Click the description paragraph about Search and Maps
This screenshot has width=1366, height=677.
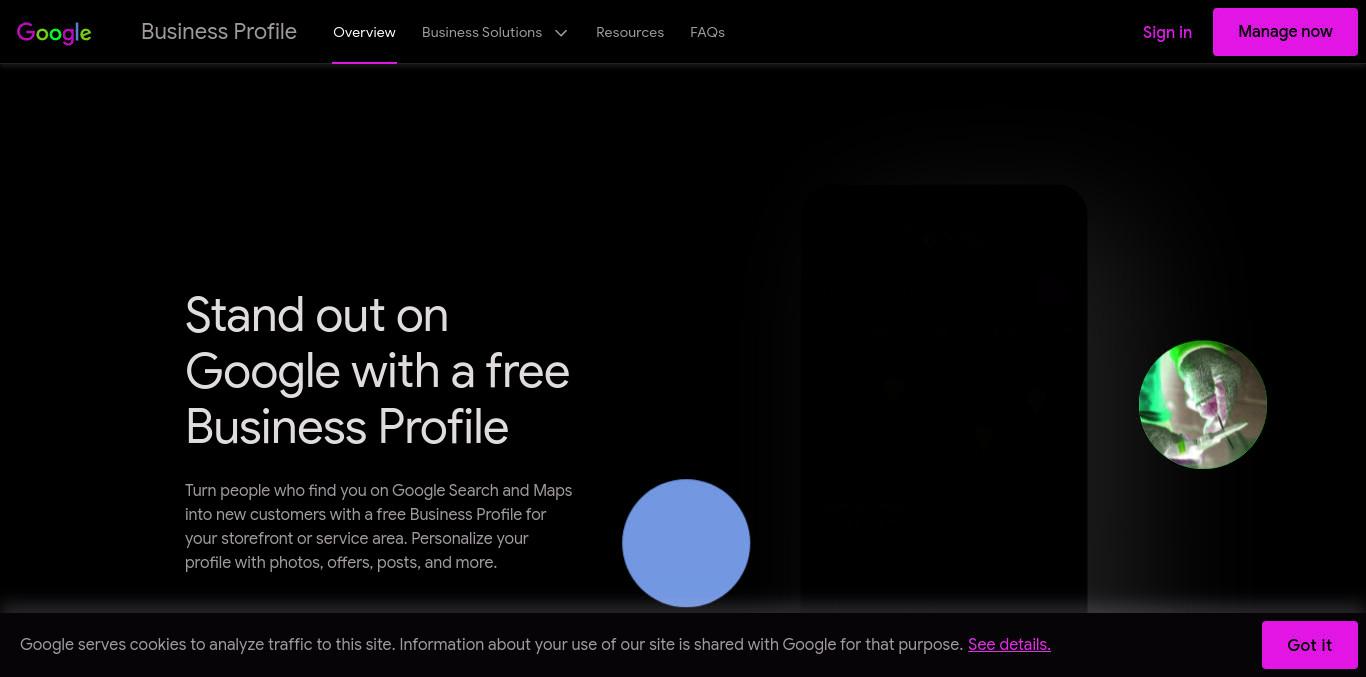click(x=379, y=526)
